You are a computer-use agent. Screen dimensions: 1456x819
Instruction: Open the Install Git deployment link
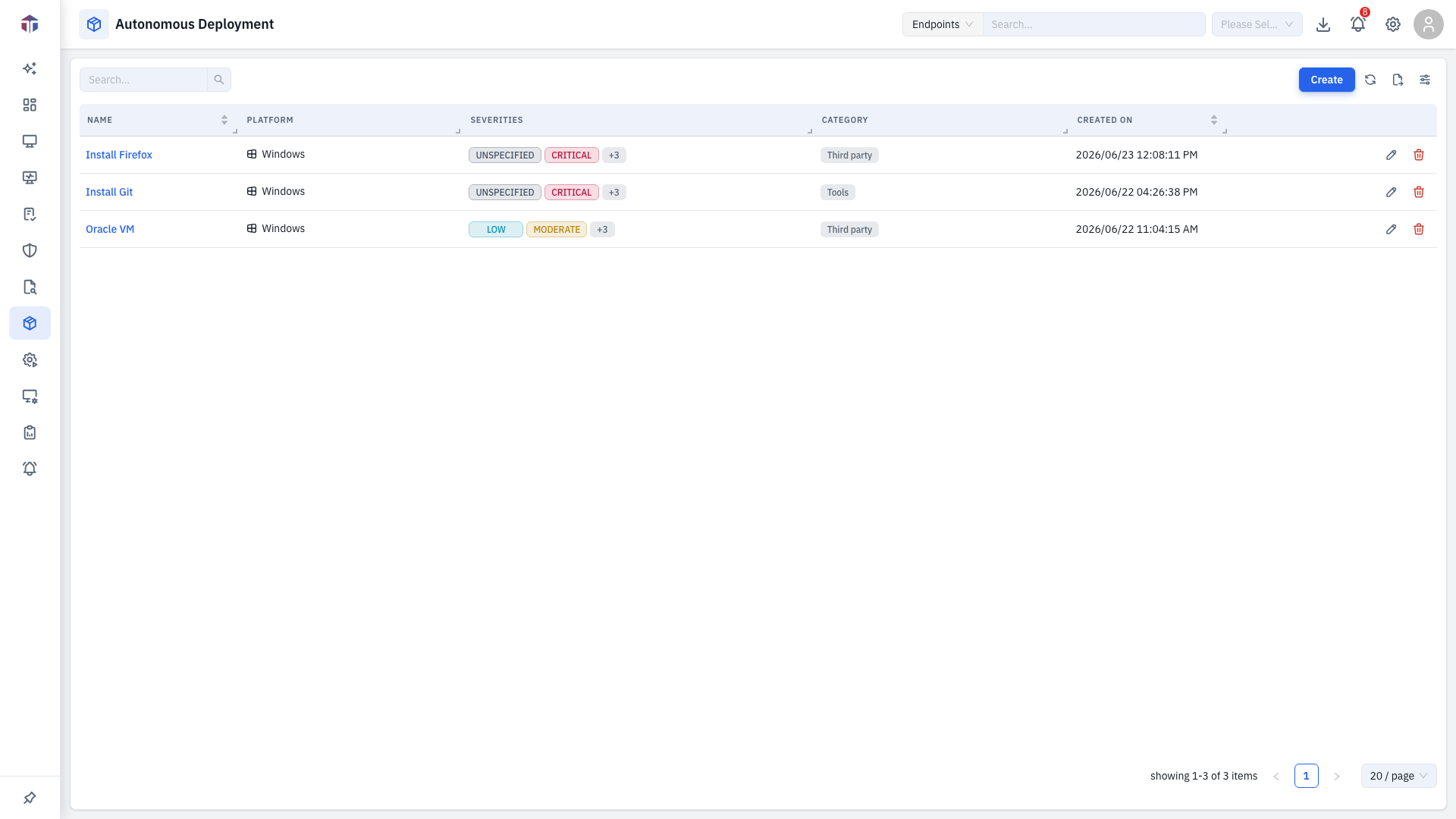(109, 192)
